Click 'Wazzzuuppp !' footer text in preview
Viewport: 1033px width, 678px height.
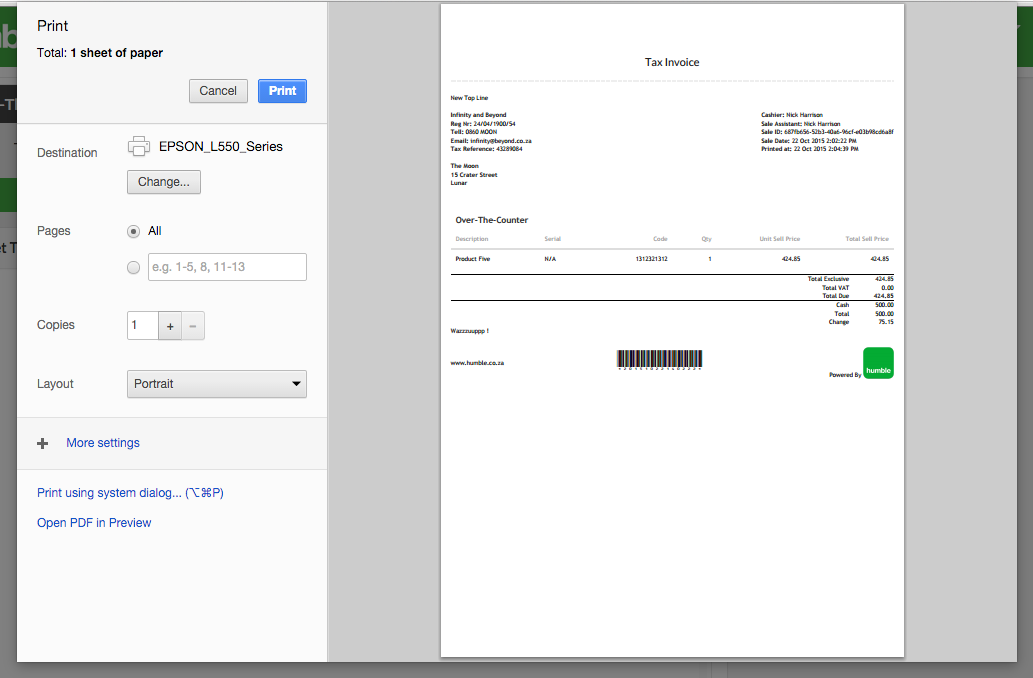[x=470, y=331]
